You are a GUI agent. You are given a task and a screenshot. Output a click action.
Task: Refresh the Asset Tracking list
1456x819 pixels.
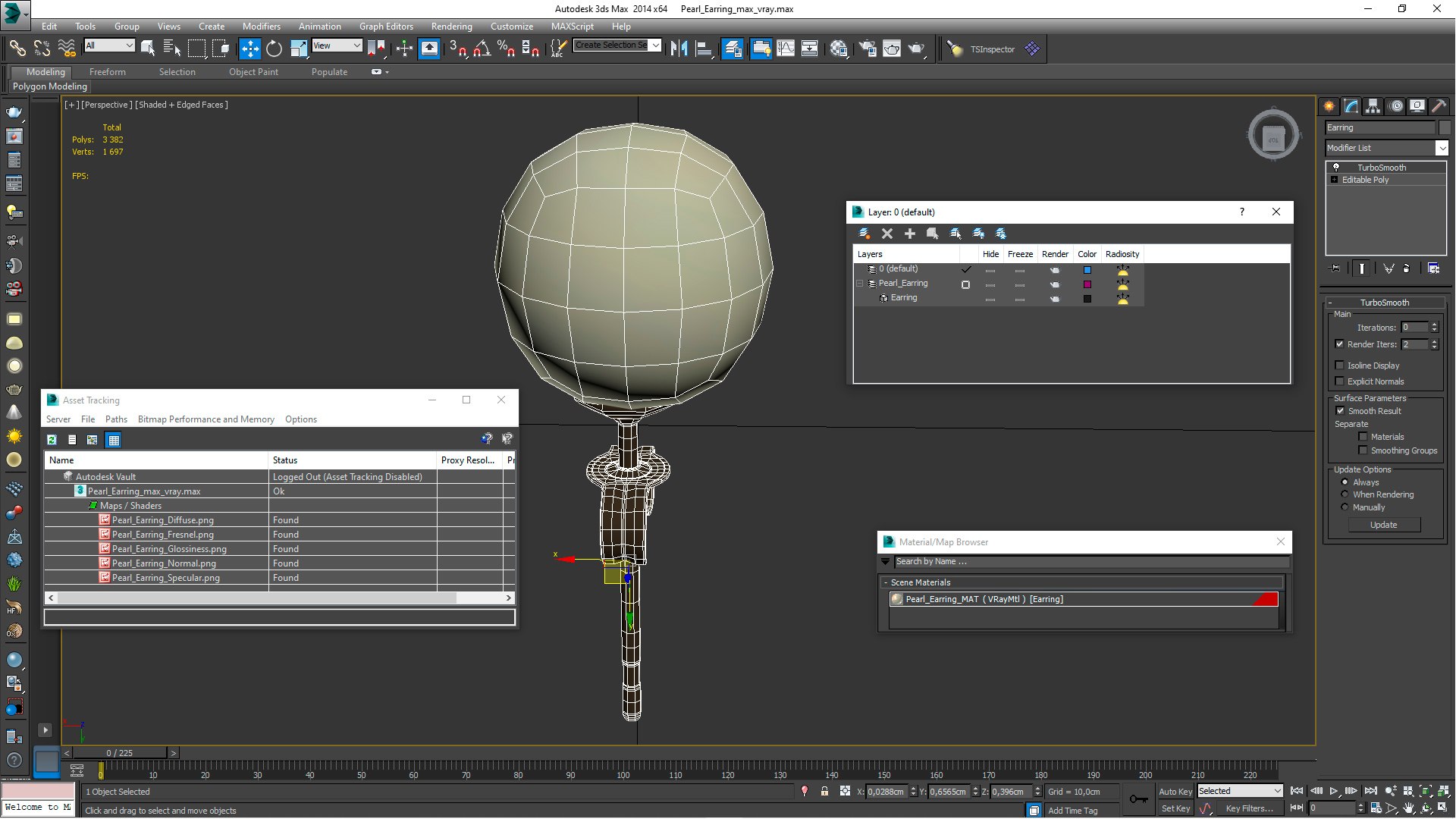52,440
